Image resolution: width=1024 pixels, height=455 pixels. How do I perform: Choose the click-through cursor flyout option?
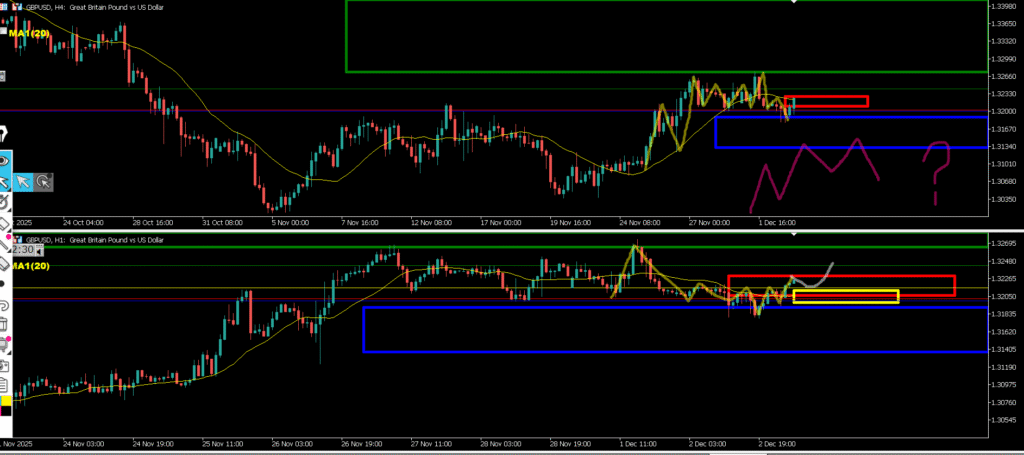coord(44,181)
